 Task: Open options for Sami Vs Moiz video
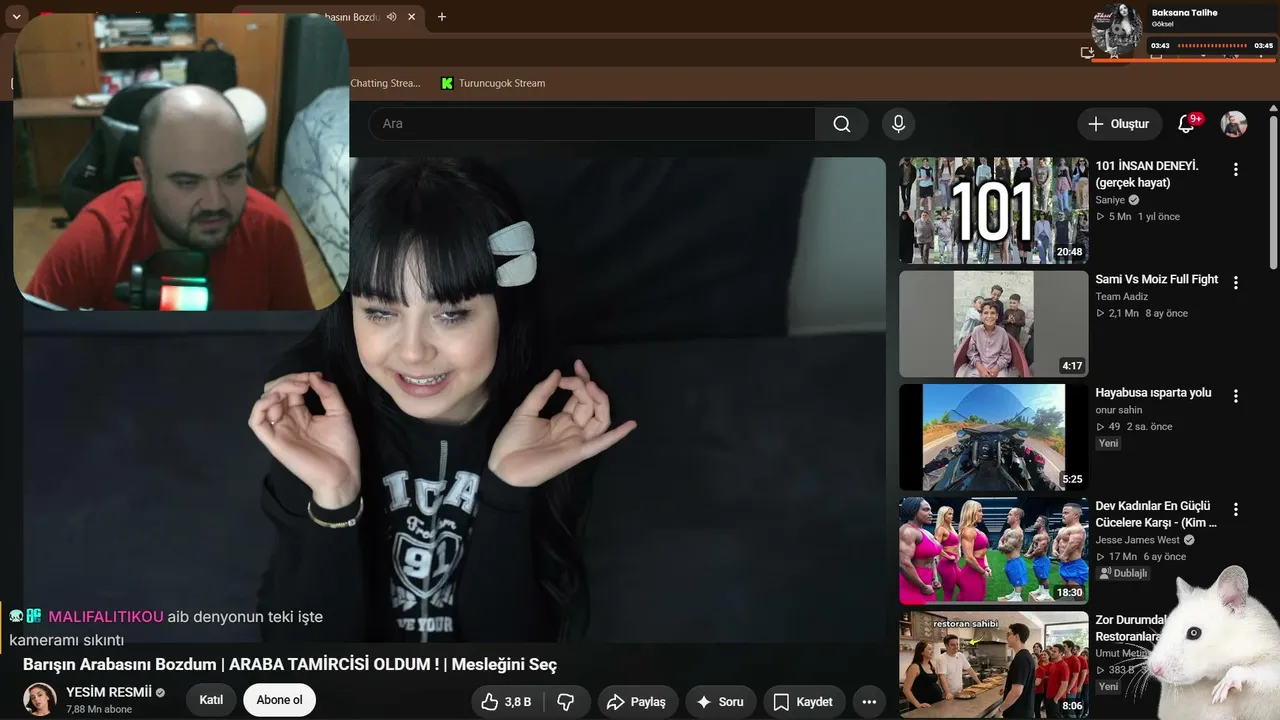point(1236,283)
